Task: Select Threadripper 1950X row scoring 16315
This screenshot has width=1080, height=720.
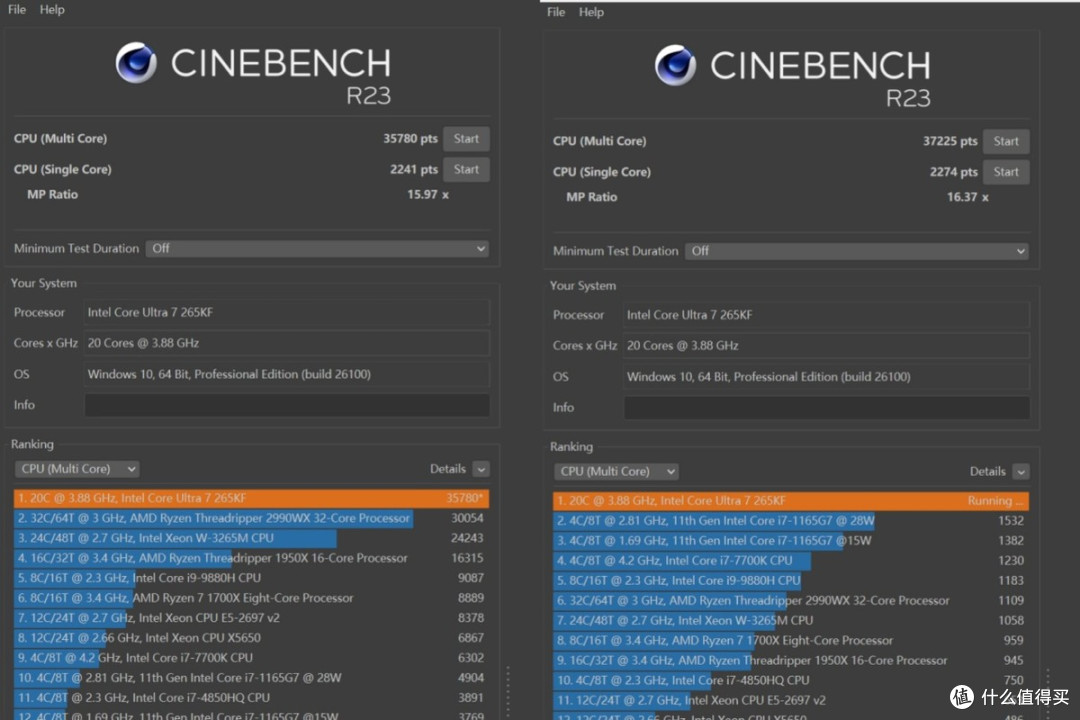Action: [251, 558]
